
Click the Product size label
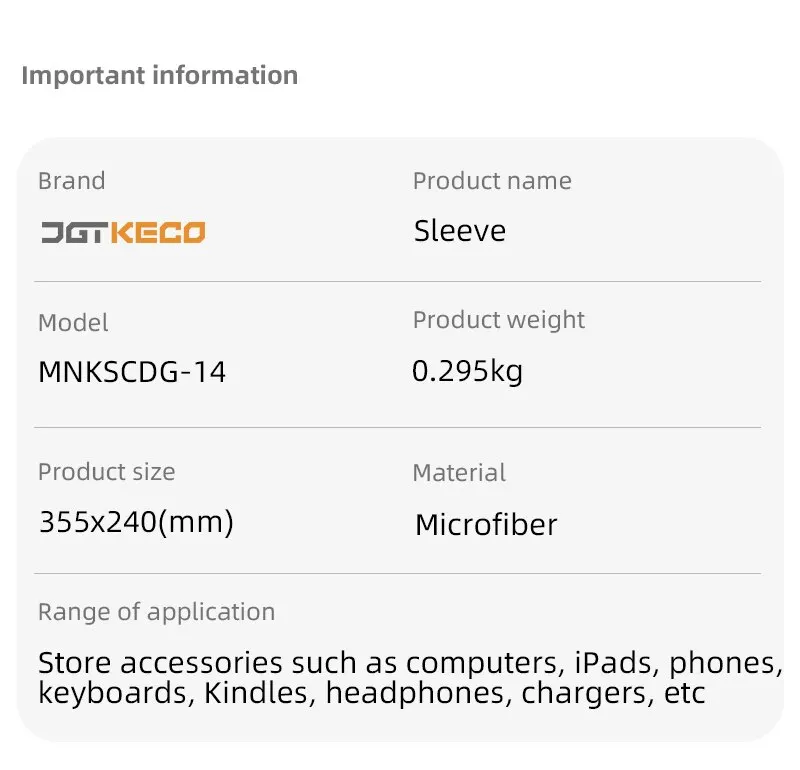click(x=106, y=472)
